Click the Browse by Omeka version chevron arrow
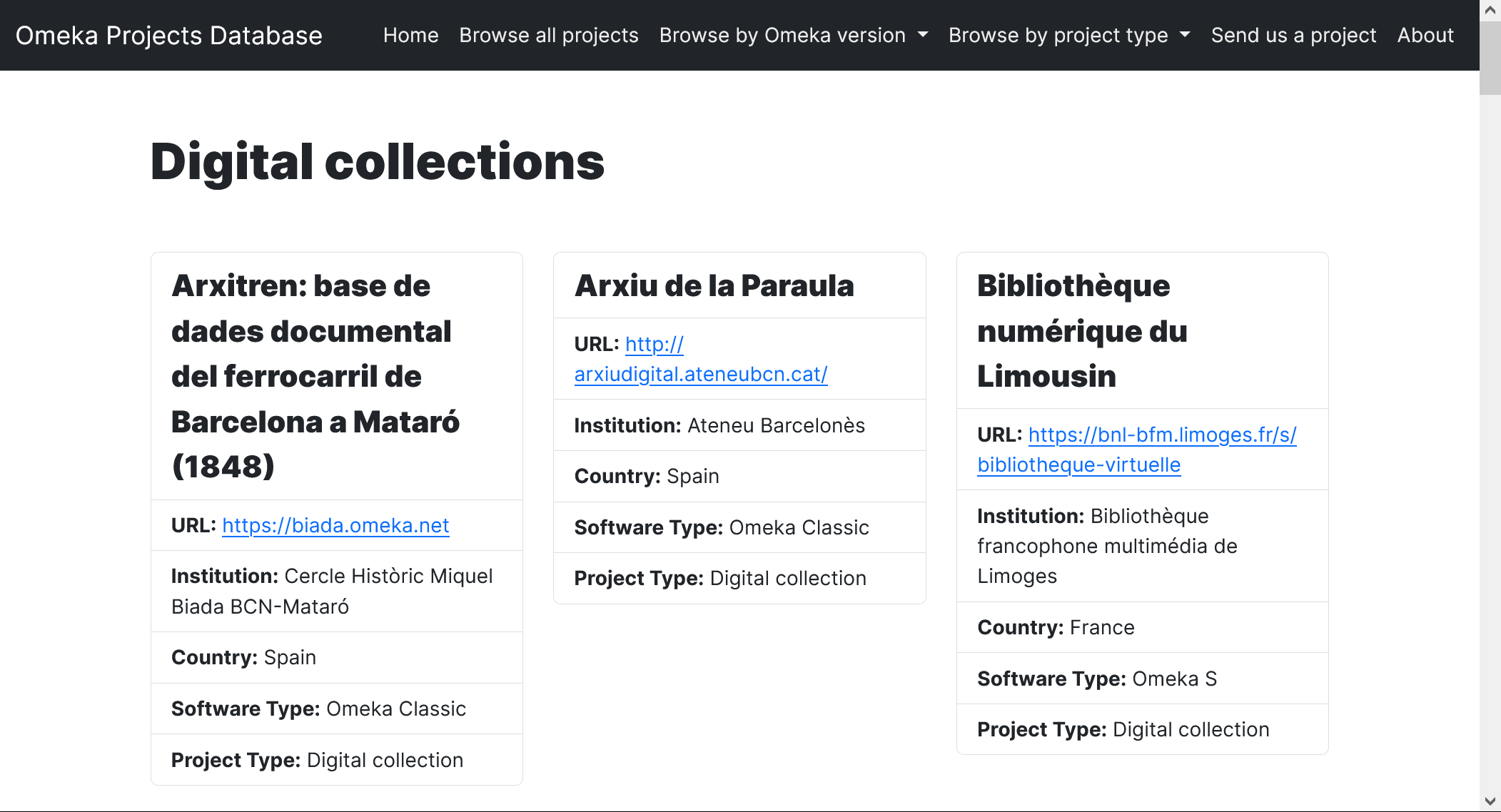The width and height of the screenshot is (1501, 812). point(924,35)
